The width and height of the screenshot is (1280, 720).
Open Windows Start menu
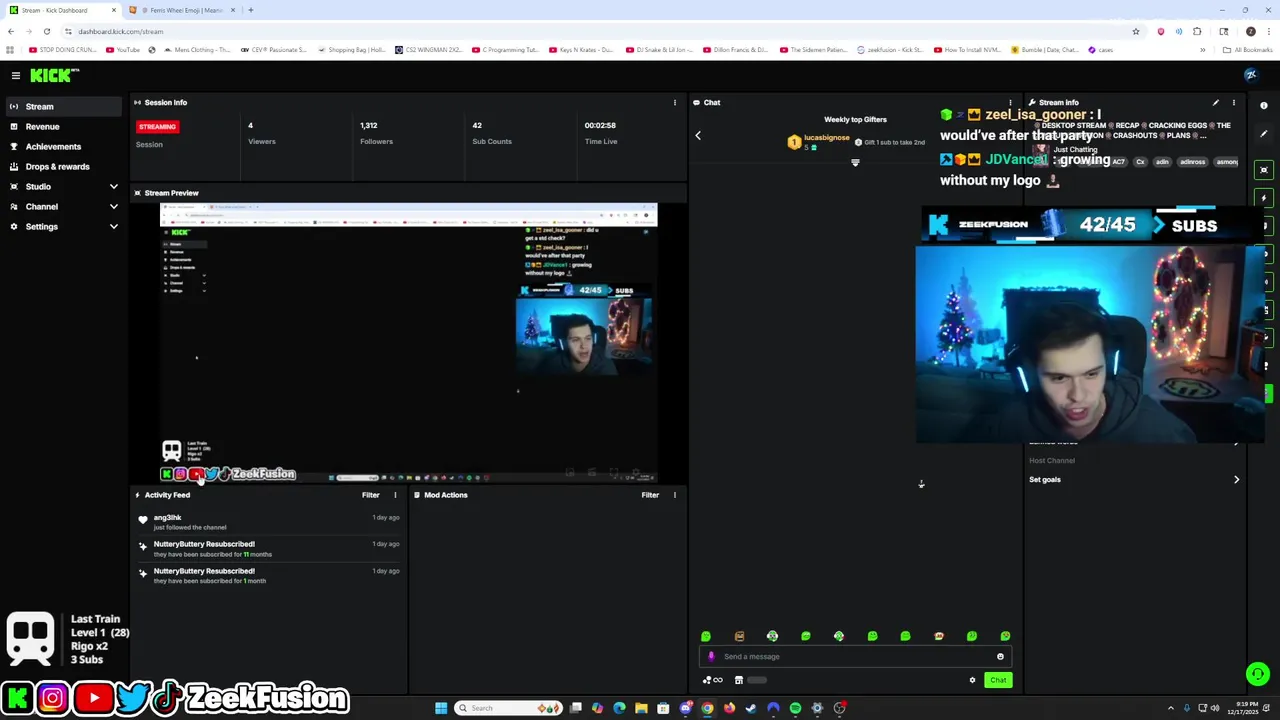click(x=441, y=708)
